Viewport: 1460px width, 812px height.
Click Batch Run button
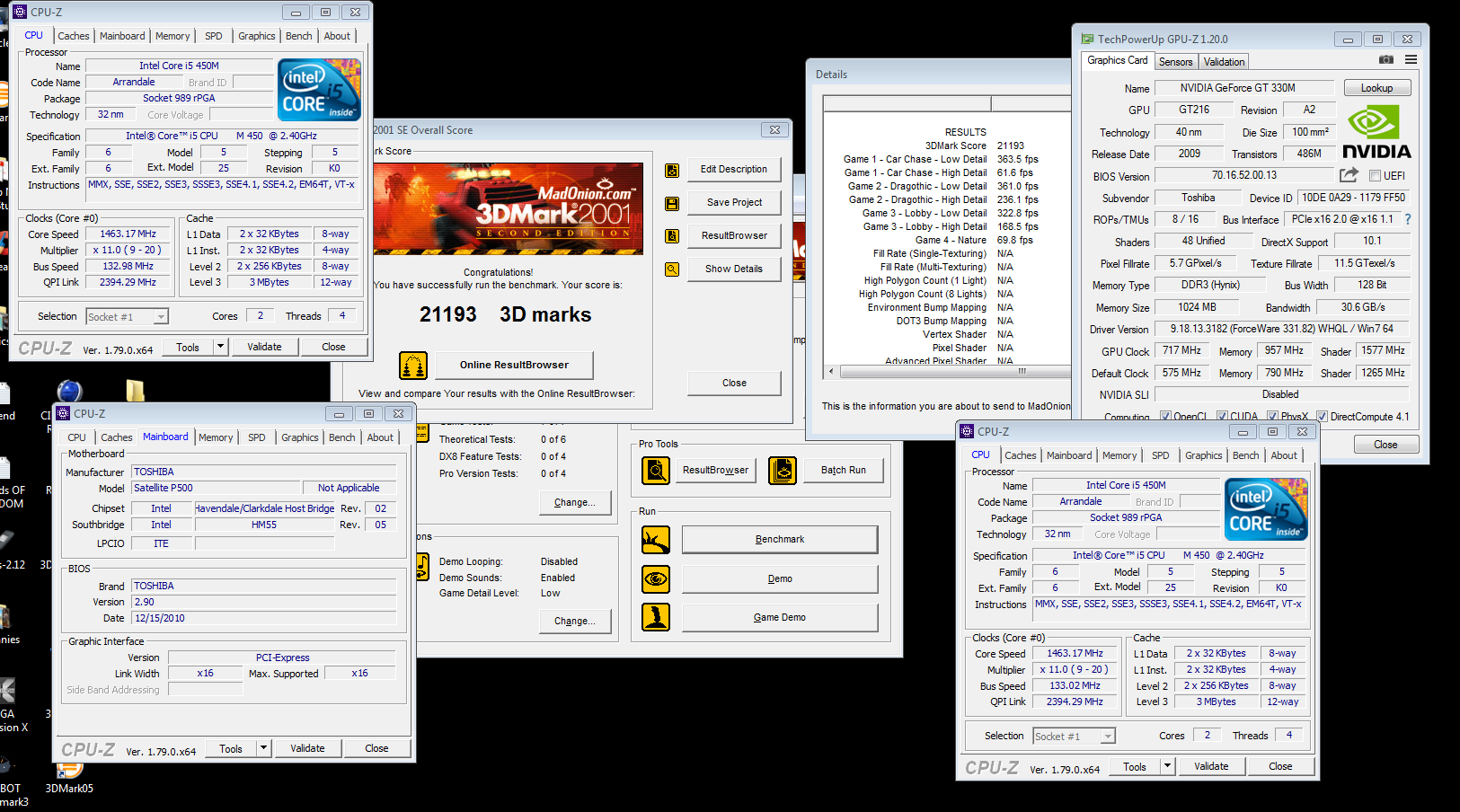point(844,470)
